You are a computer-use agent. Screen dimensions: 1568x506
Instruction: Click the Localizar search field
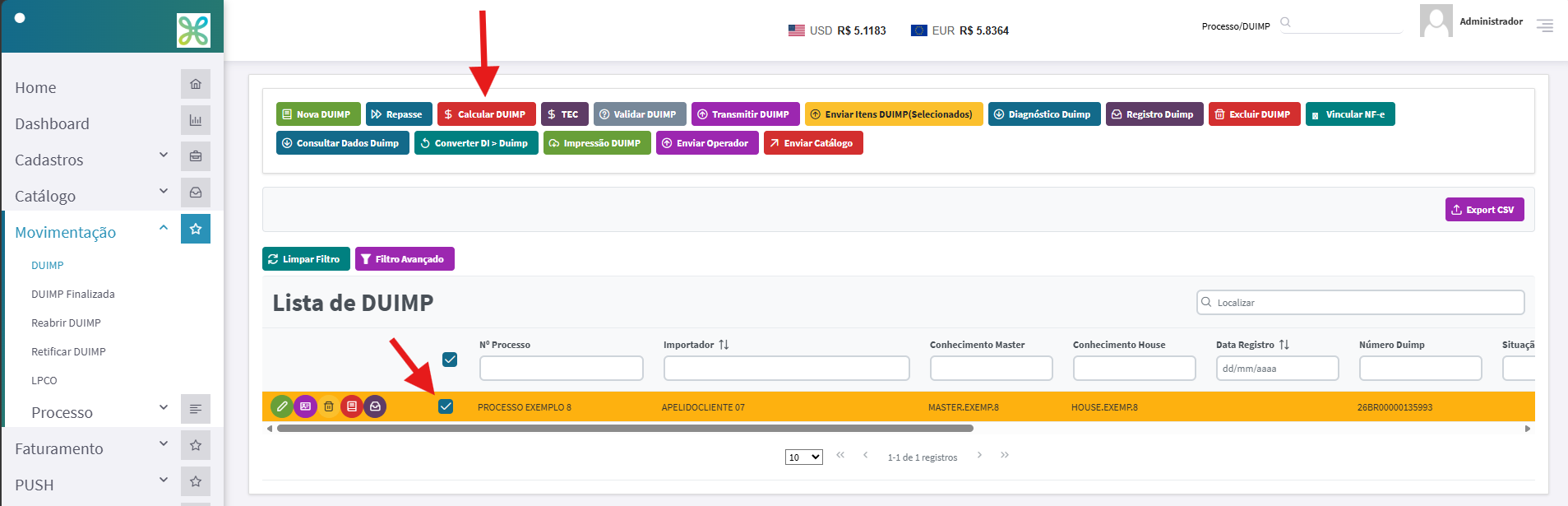coord(1361,303)
